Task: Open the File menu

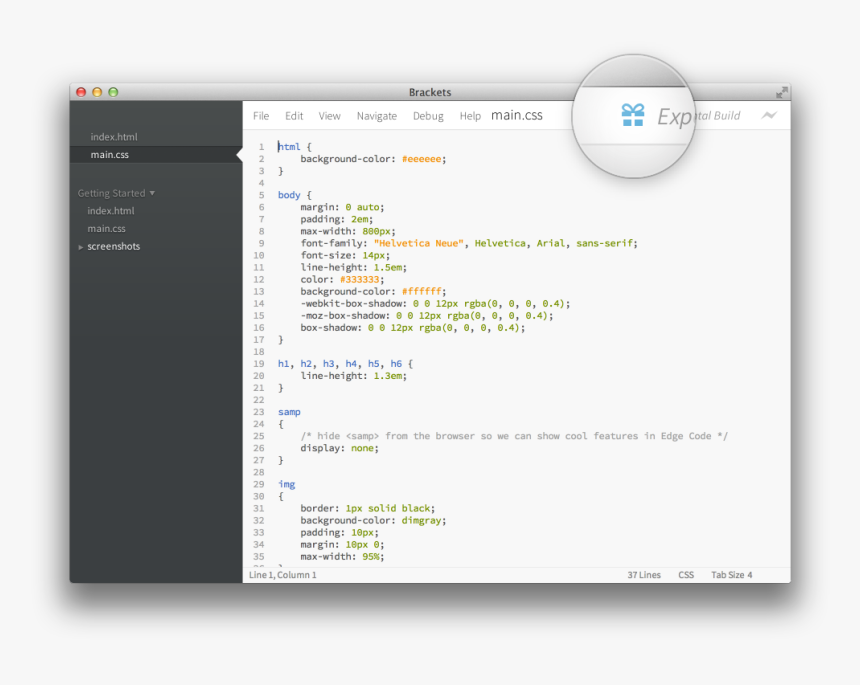Action: point(261,116)
